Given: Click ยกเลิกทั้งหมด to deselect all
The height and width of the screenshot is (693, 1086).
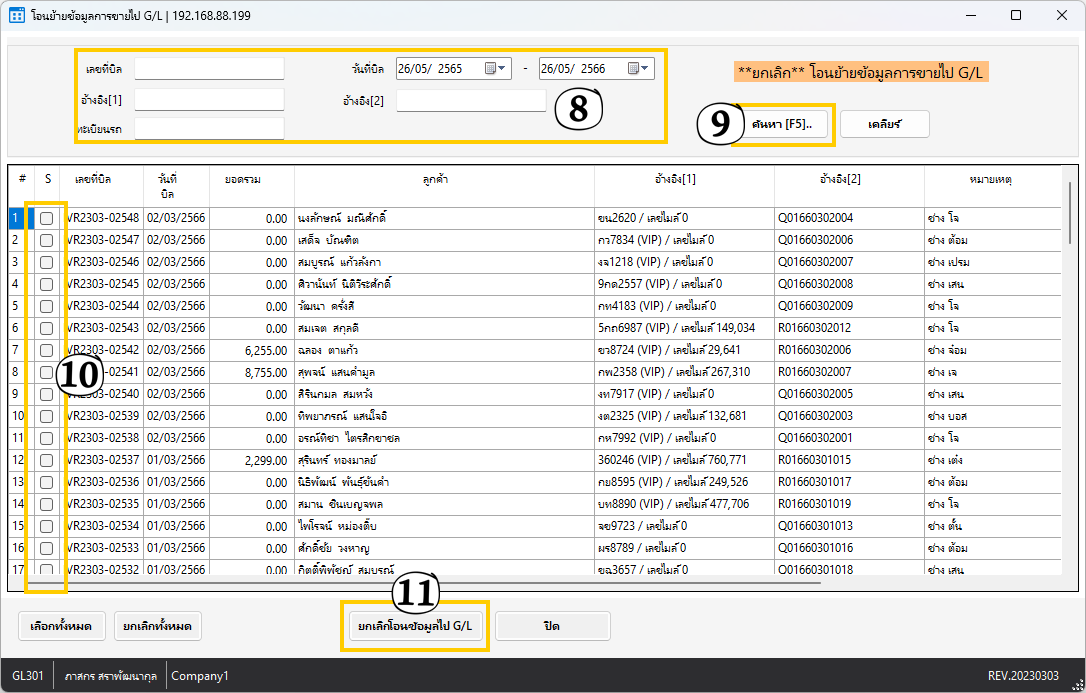Looking at the screenshot, I should (158, 626).
